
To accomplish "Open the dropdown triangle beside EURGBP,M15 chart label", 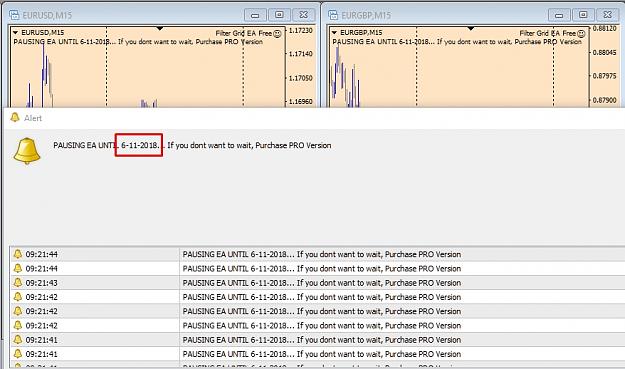I will 334,33.
